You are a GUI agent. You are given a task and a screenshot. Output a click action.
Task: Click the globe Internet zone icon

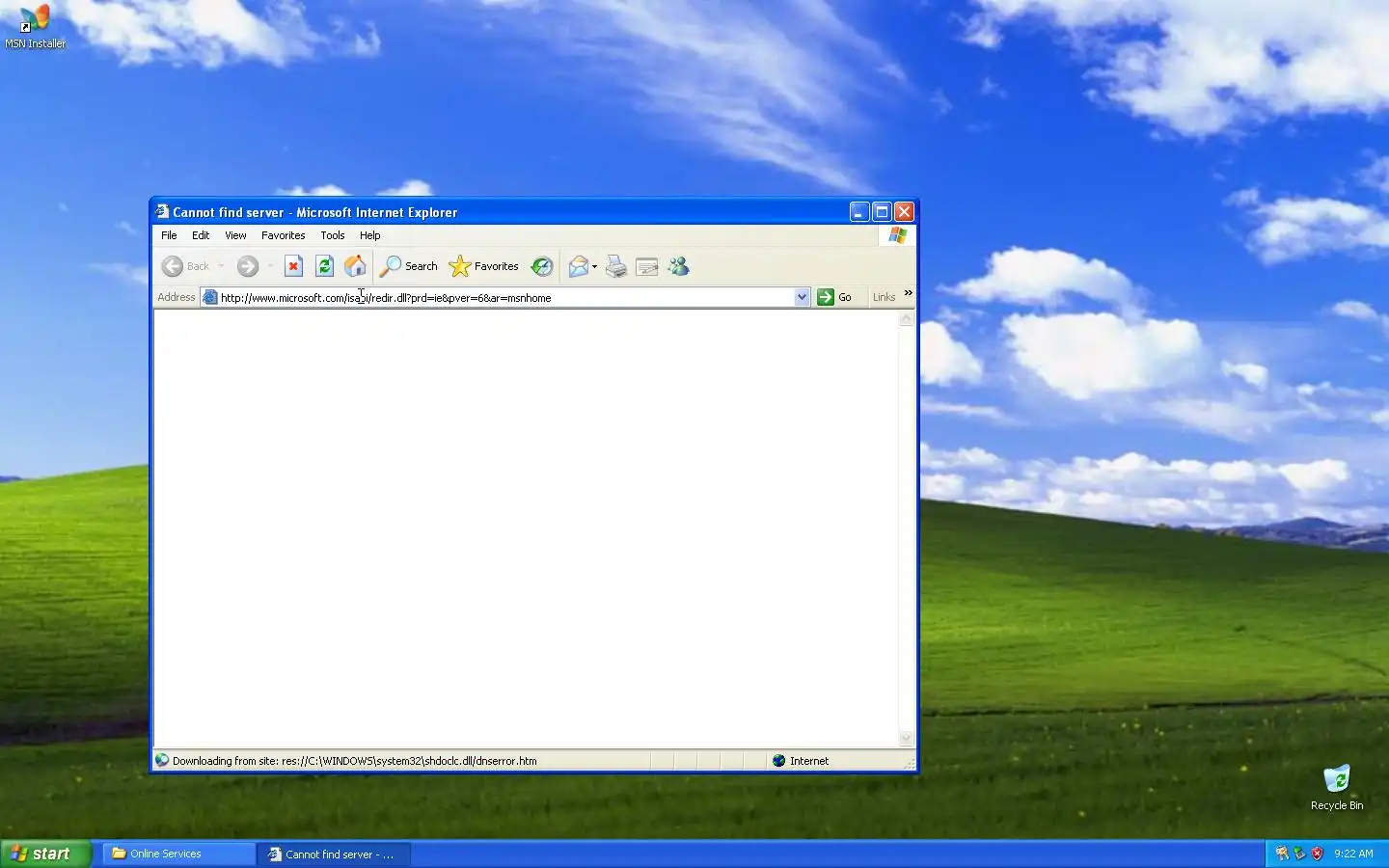point(779,761)
